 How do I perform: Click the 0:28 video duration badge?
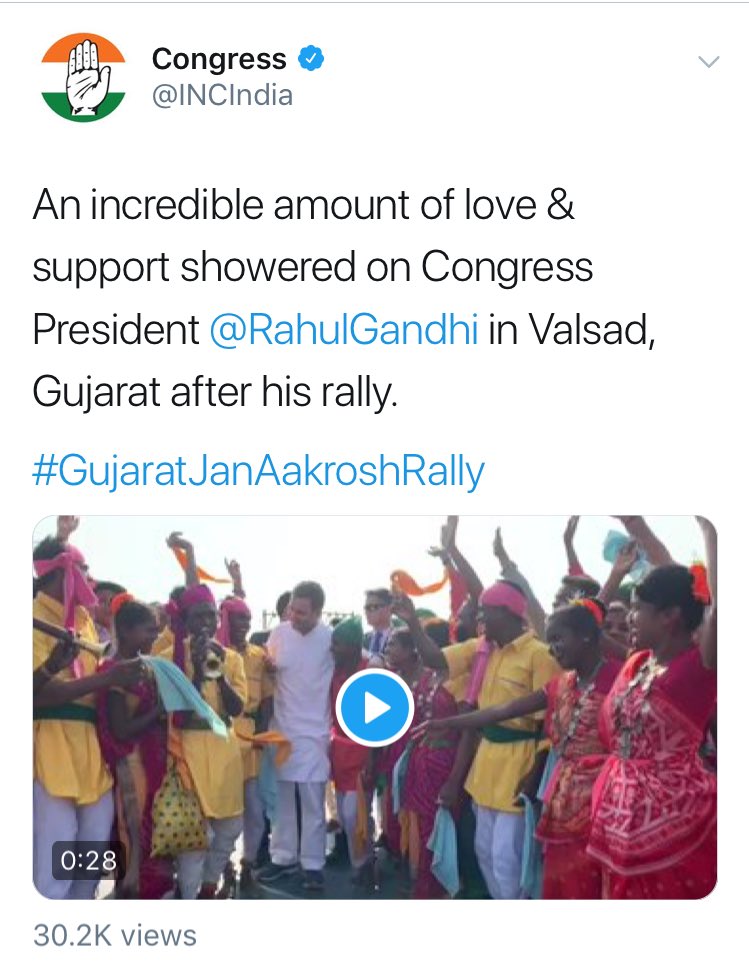coord(88,859)
